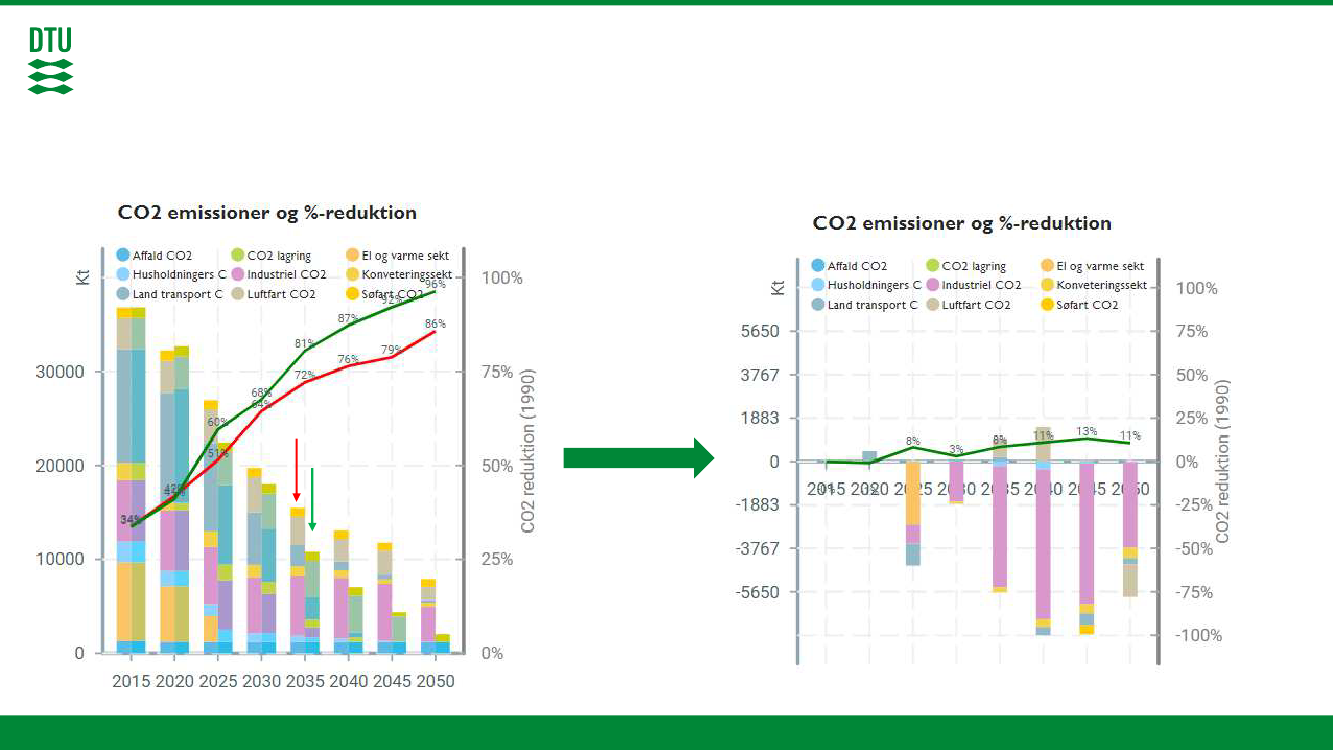Toggle Industriel CO2 legend entry in right chart

974,285
